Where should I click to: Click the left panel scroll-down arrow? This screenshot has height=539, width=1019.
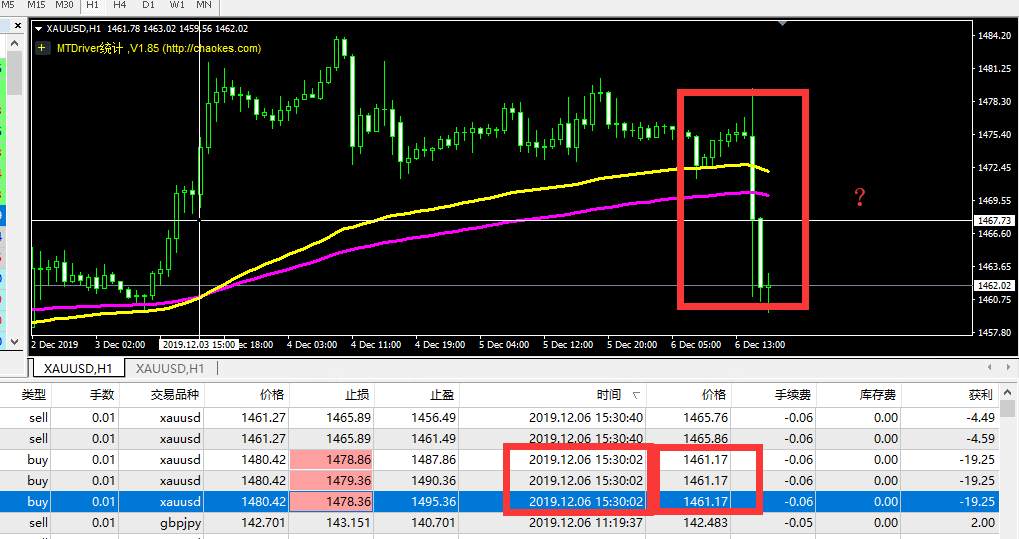point(15,341)
